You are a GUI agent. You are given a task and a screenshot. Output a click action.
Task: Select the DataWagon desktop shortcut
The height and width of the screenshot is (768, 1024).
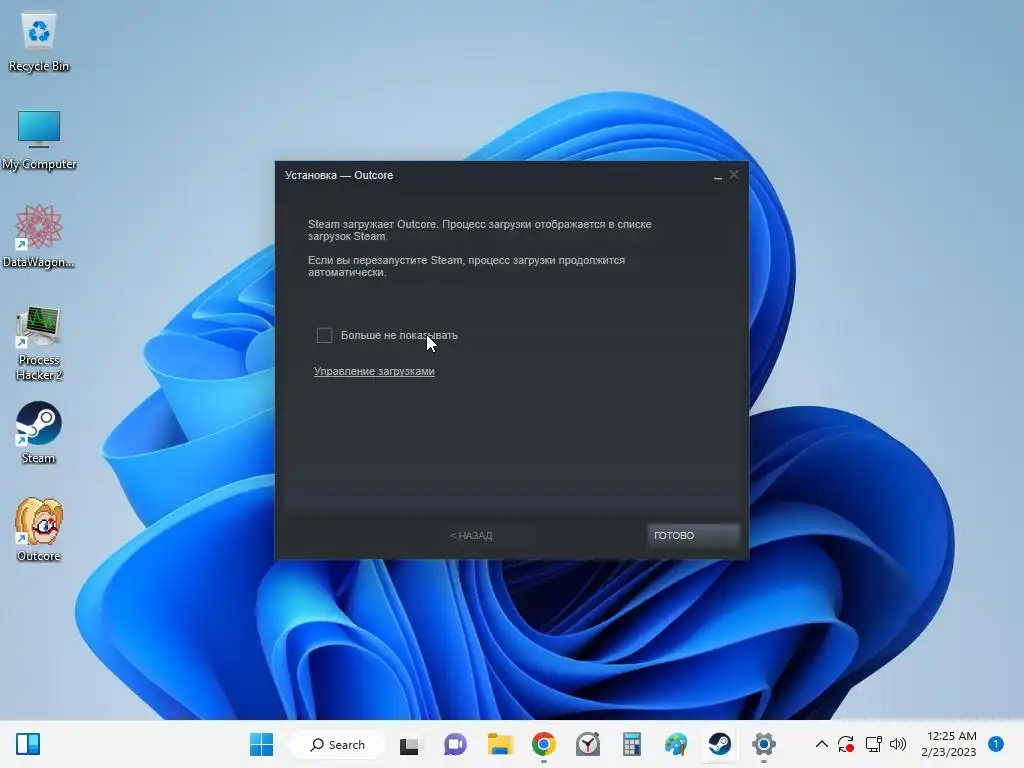(x=39, y=237)
